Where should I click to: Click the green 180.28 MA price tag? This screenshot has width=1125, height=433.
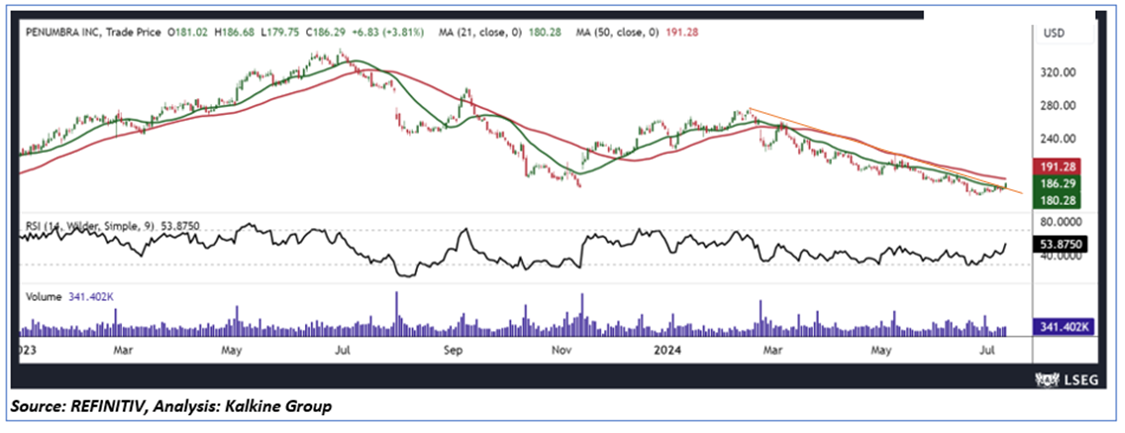click(x=1057, y=200)
